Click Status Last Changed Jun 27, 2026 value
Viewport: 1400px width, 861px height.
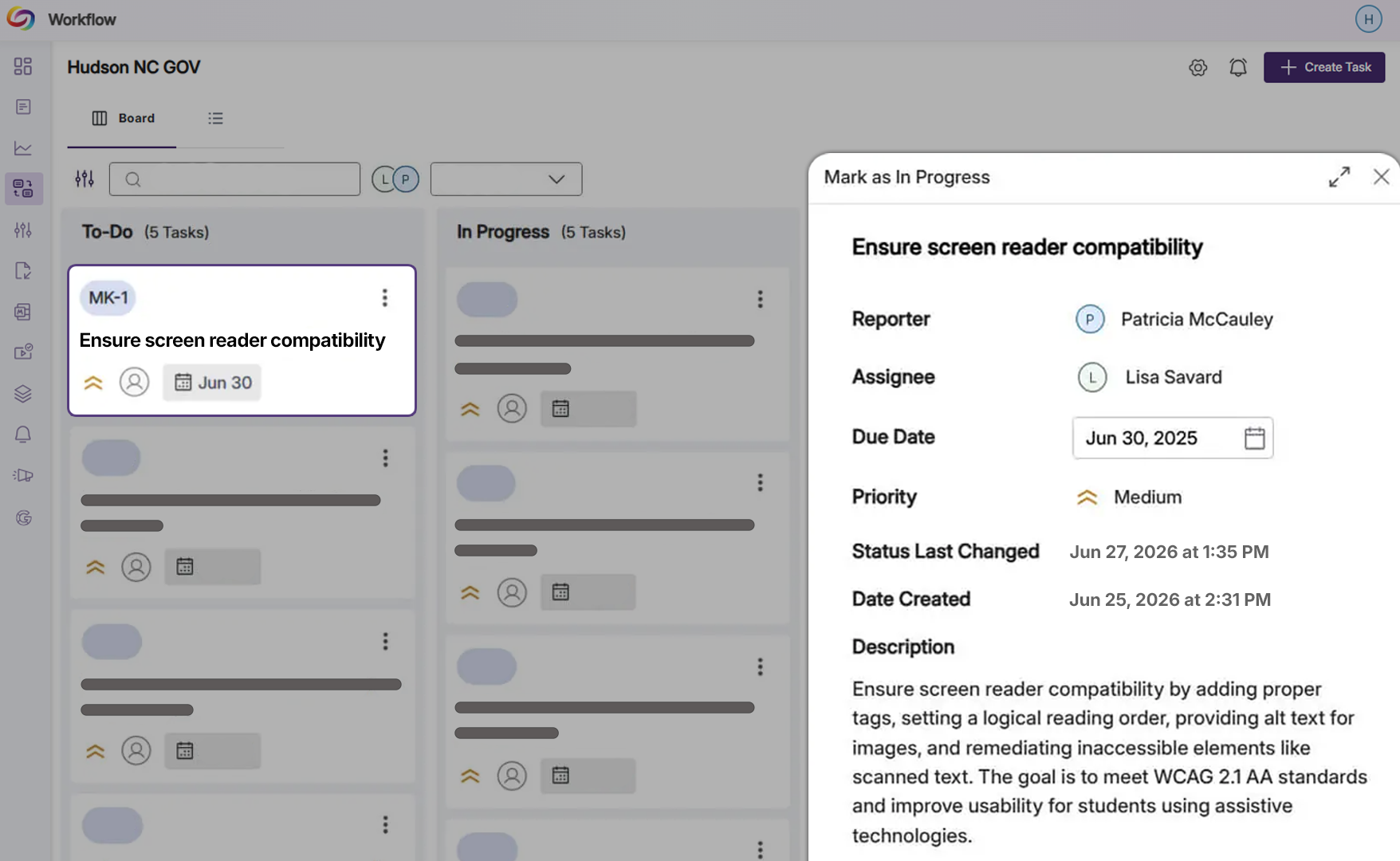[1169, 552]
